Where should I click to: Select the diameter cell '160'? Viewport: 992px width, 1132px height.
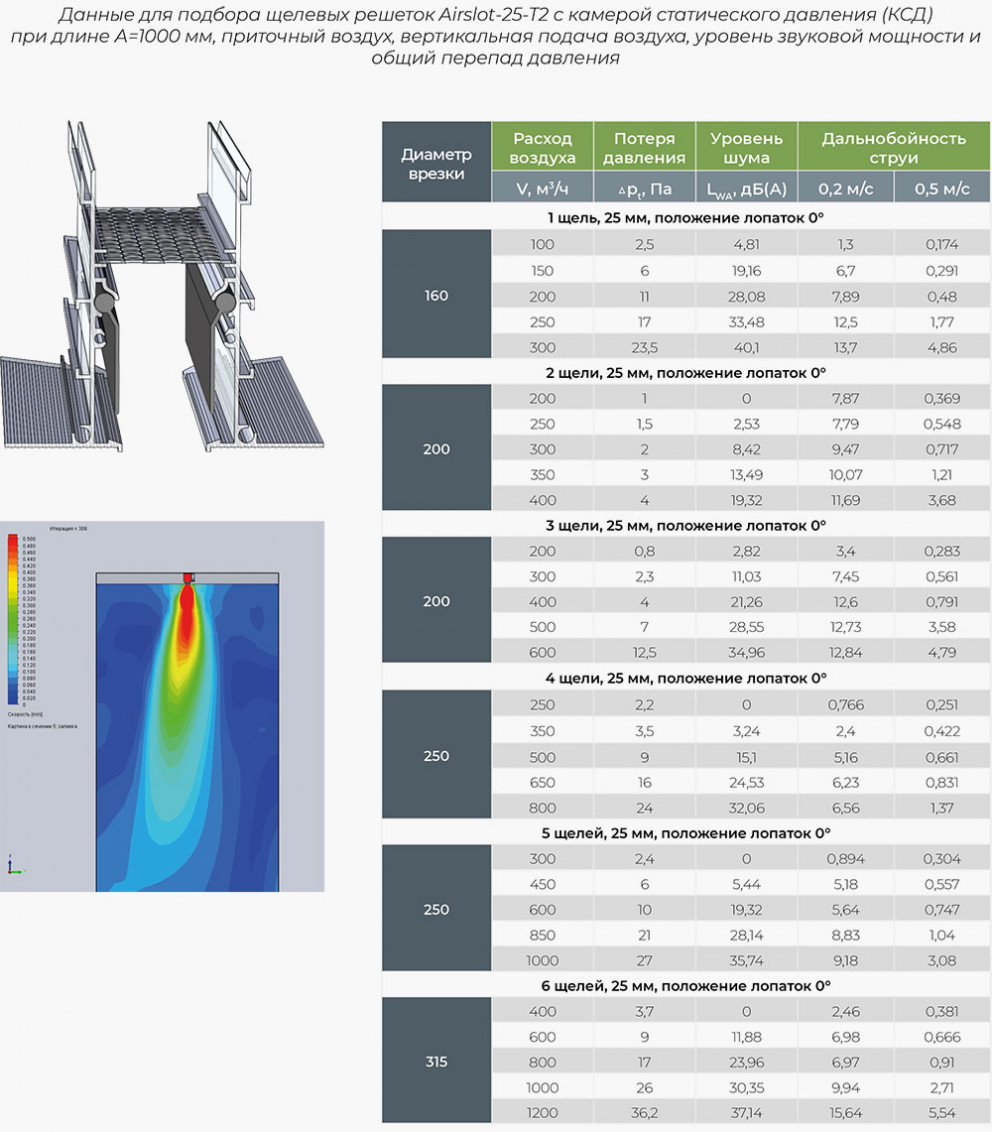[x=436, y=295]
